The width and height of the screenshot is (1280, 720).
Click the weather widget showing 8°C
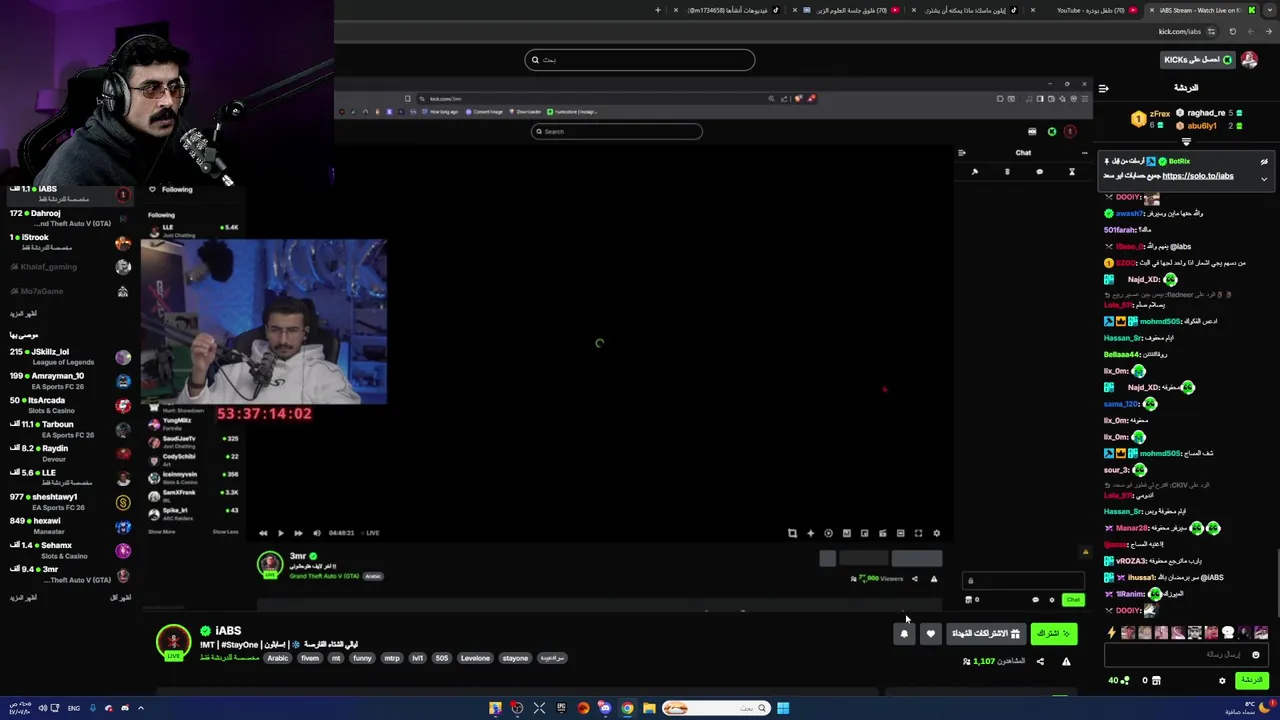(x=1251, y=707)
